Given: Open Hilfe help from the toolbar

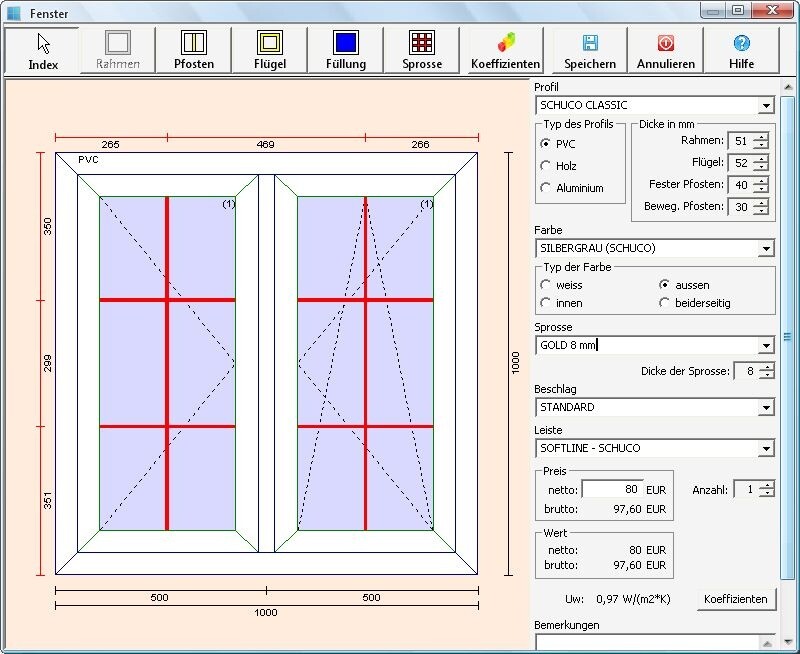Looking at the screenshot, I should 741,51.
